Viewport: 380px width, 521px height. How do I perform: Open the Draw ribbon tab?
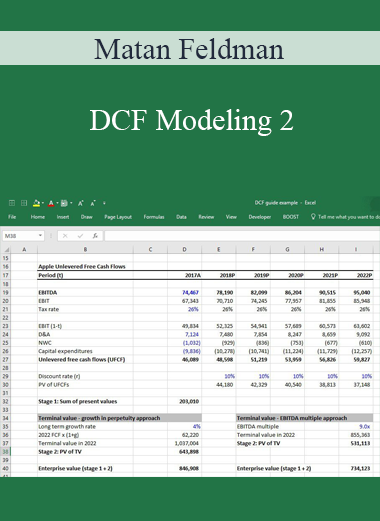(86, 217)
